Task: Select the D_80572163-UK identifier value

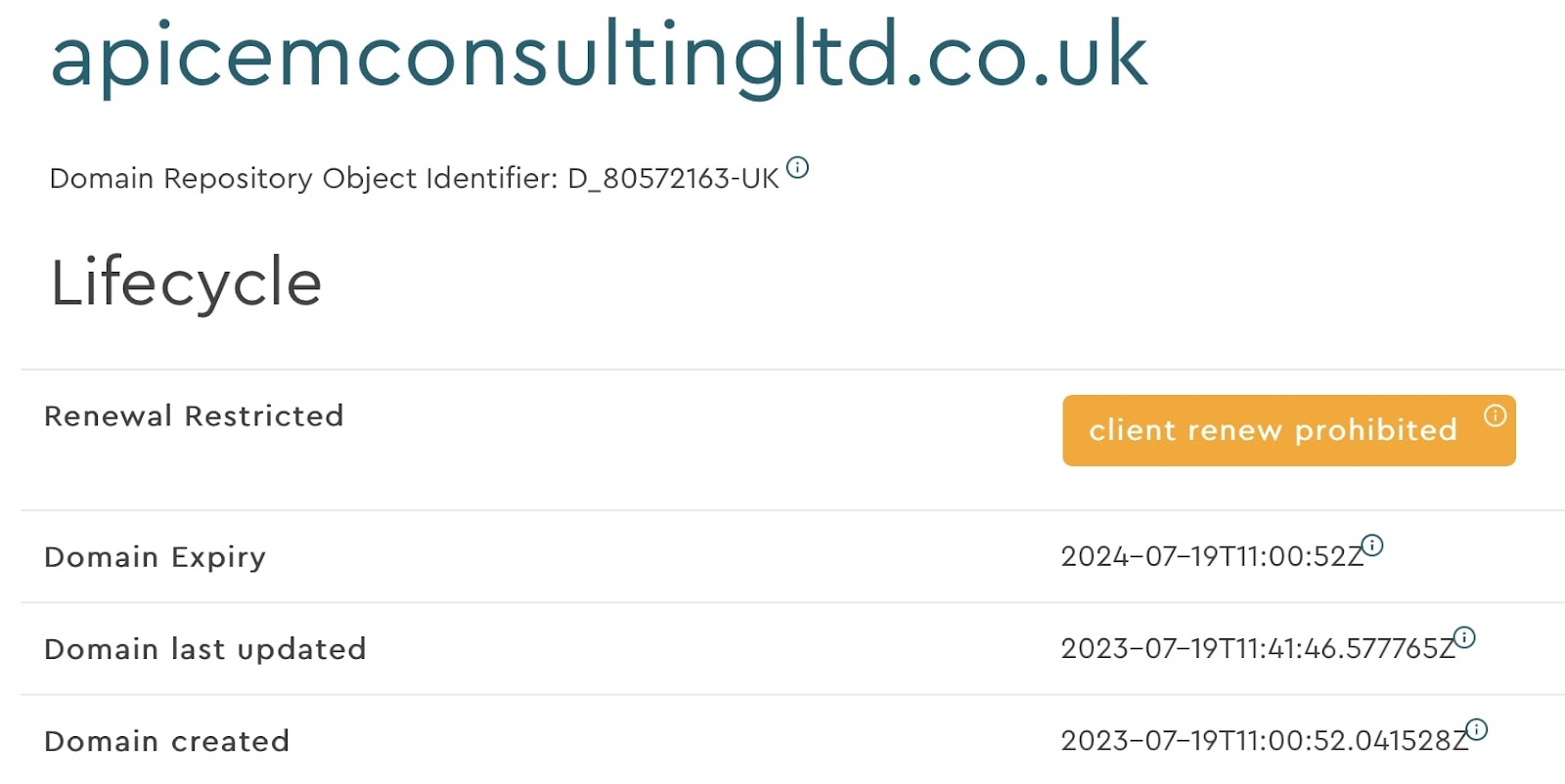Action: [673, 179]
